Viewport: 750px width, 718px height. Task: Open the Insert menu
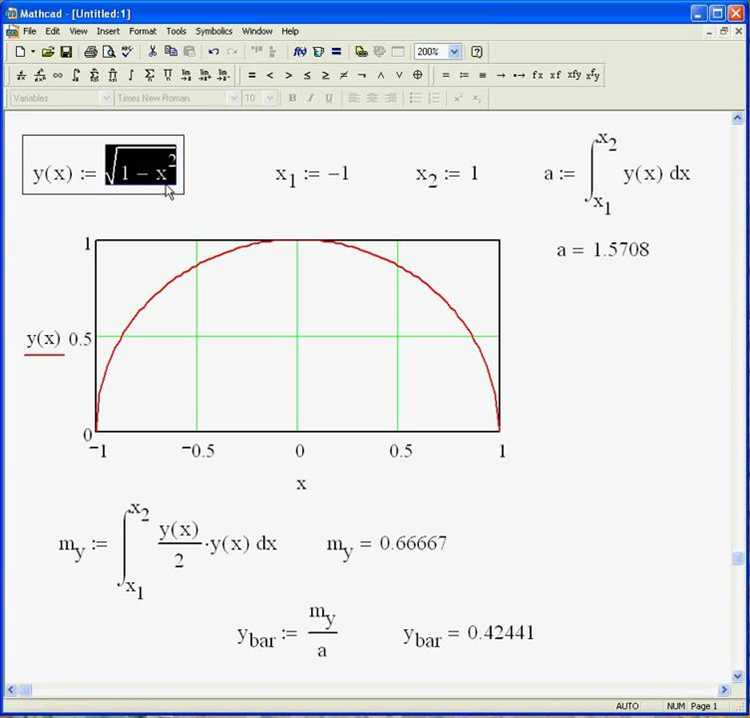pos(108,31)
